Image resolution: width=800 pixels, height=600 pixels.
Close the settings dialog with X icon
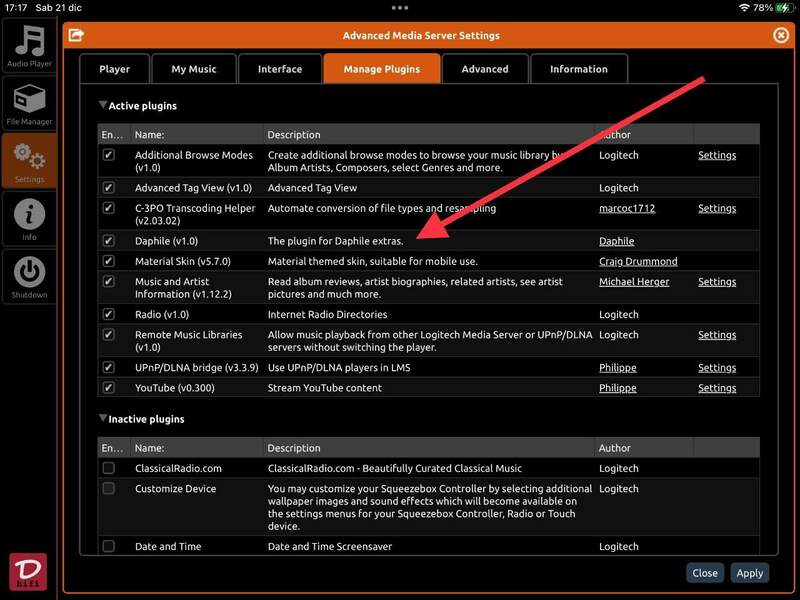coord(781,35)
